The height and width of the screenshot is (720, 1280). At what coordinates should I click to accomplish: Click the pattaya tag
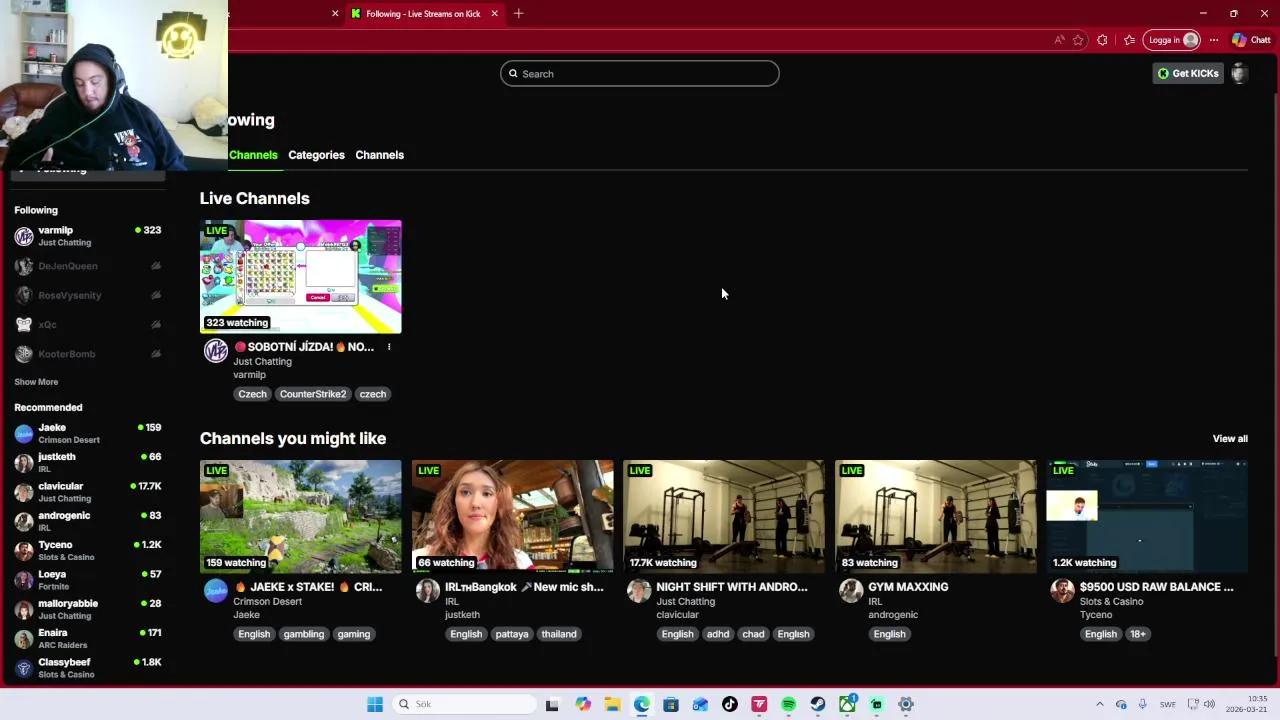click(x=512, y=634)
